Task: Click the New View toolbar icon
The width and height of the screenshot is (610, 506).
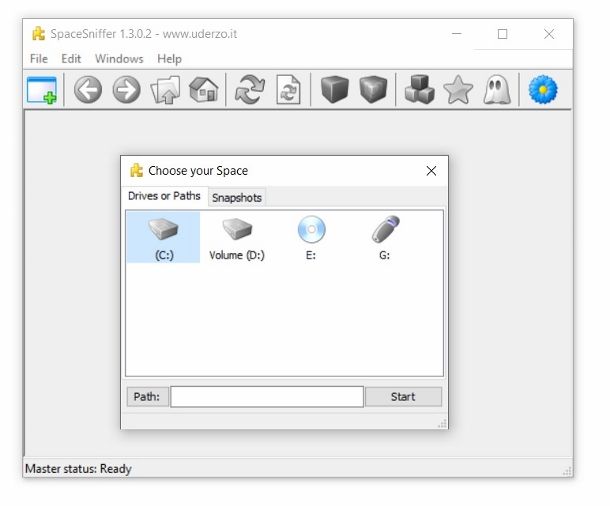Action: coord(42,90)
